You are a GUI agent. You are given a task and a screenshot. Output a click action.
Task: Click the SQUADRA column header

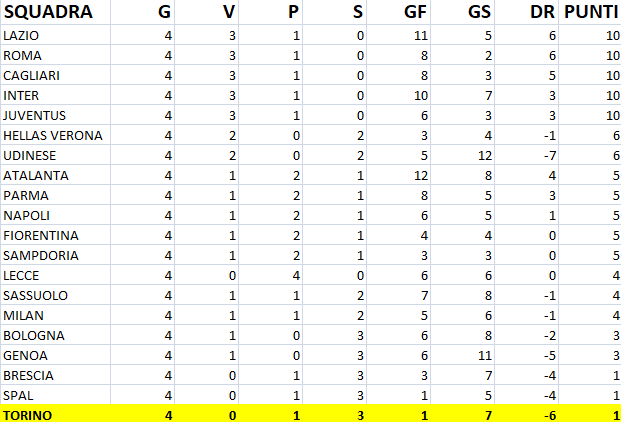tap(47, 13)
